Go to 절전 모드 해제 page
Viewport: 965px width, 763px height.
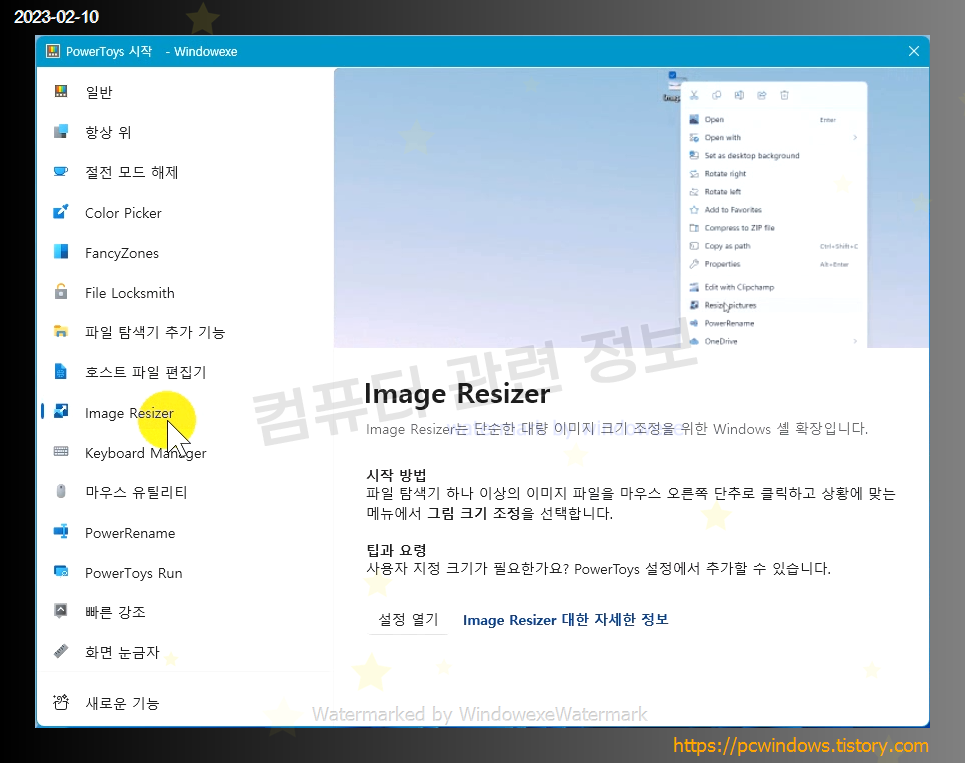tap(132, 172)
